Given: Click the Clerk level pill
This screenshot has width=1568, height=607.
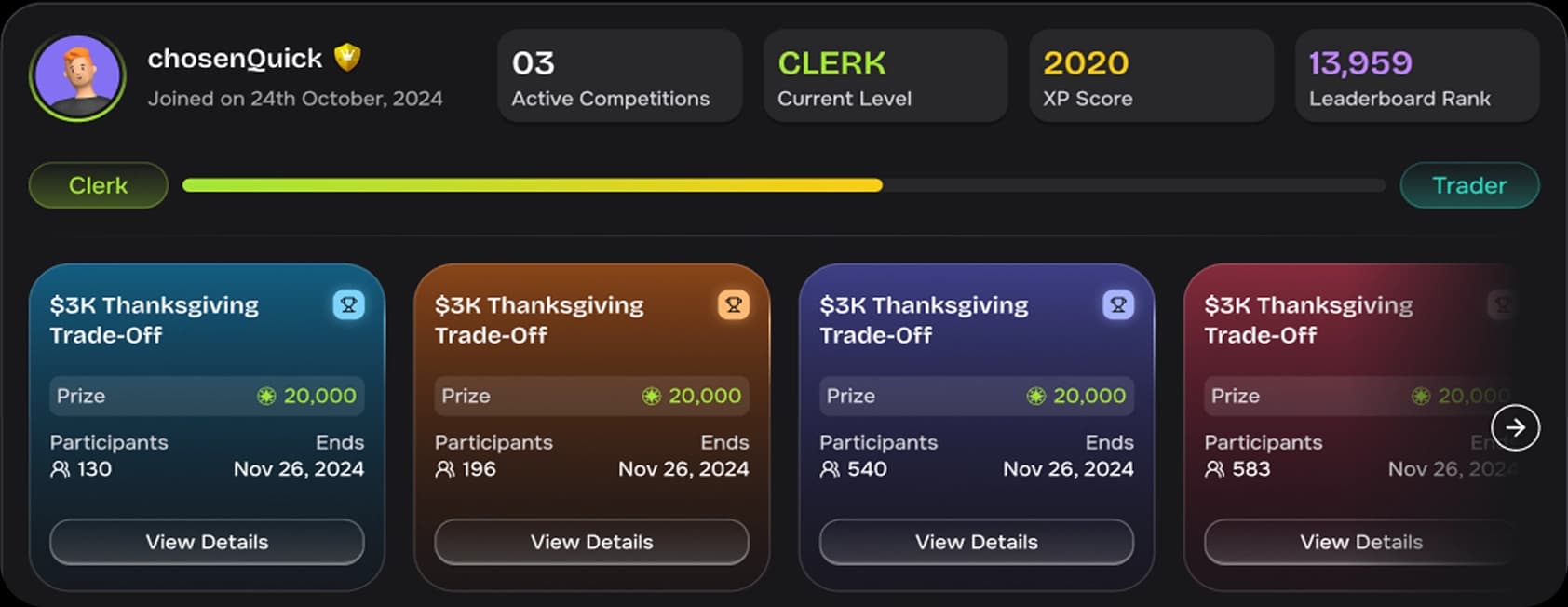Looking at the screenshot, I should click(98, 185).
